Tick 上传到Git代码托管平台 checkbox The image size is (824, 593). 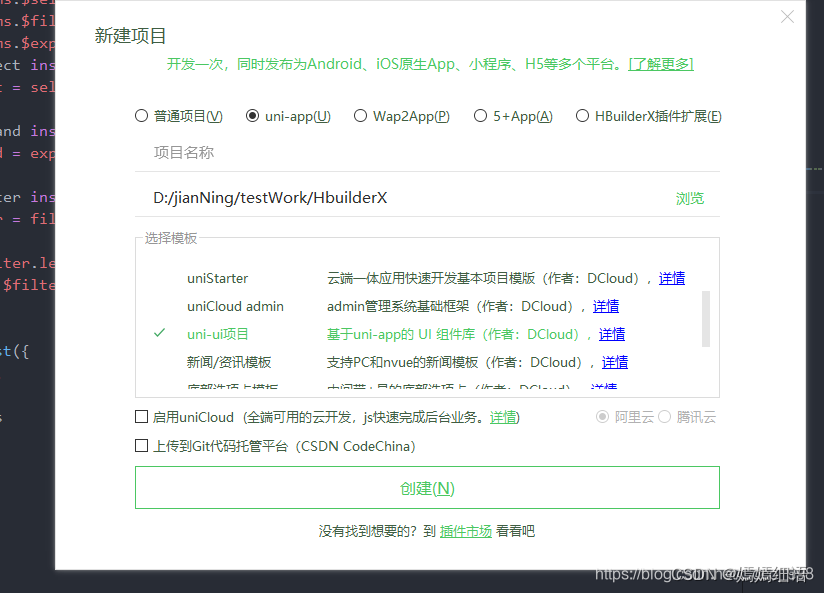point(141,446)
